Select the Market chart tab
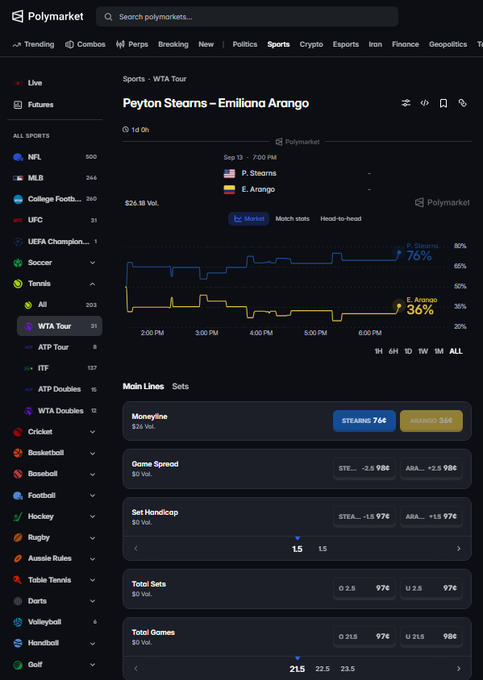This screenshot has width=483, height=680. pos(249,219)
